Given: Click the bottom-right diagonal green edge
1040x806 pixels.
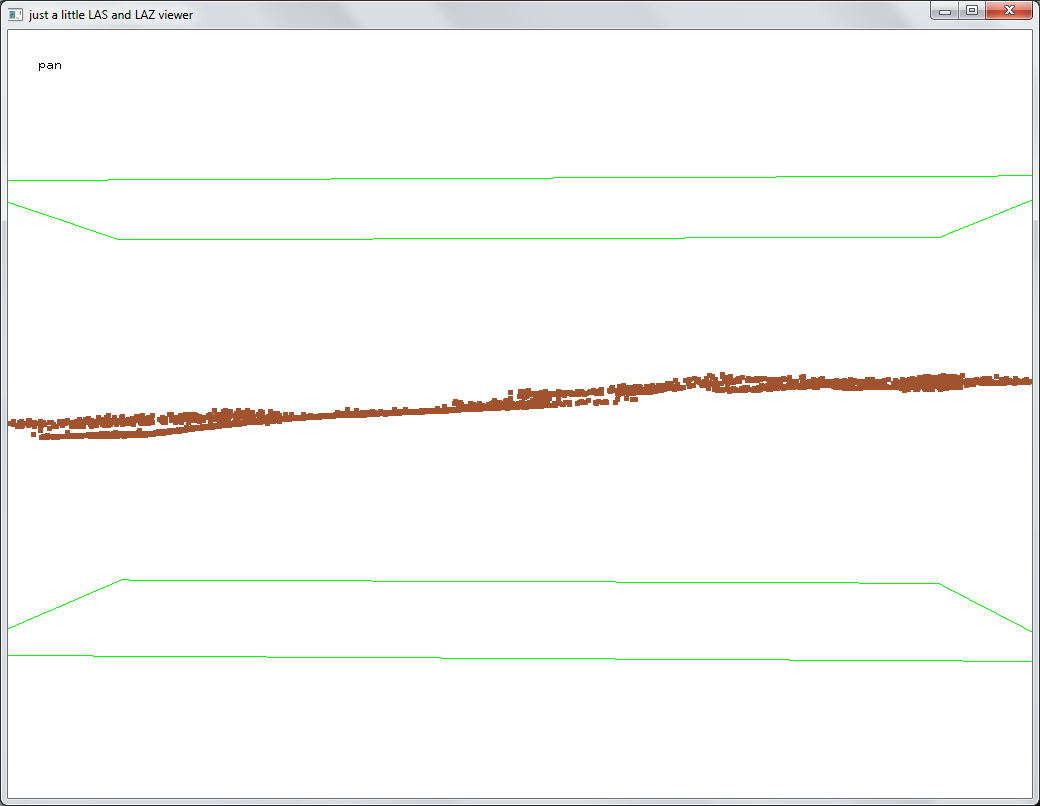Looking at the screenshot, I should click(986, 608).
